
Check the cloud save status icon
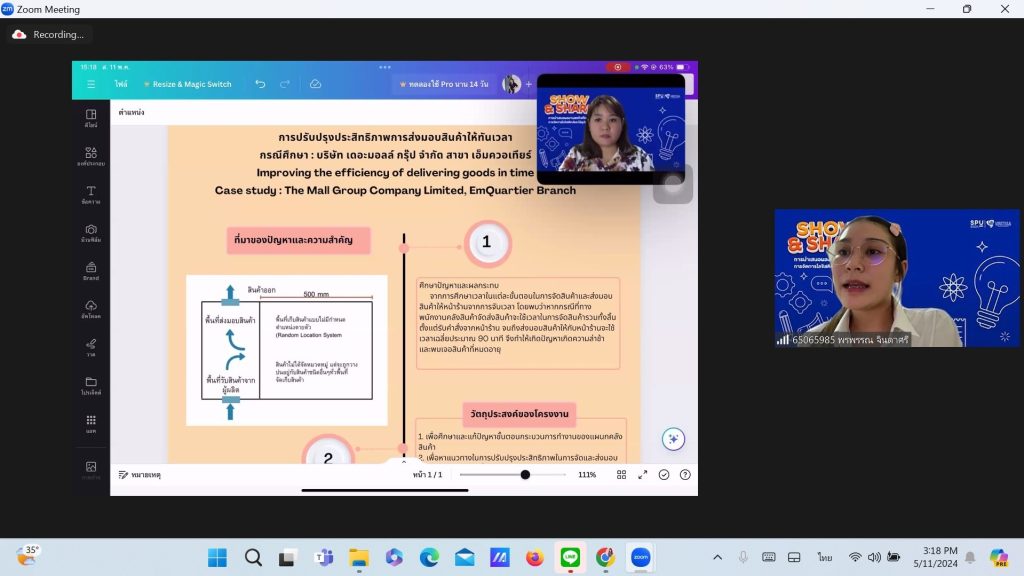315,84
